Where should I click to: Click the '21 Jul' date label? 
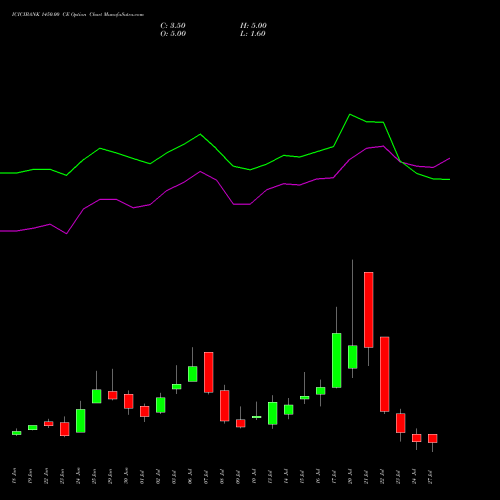366,476
